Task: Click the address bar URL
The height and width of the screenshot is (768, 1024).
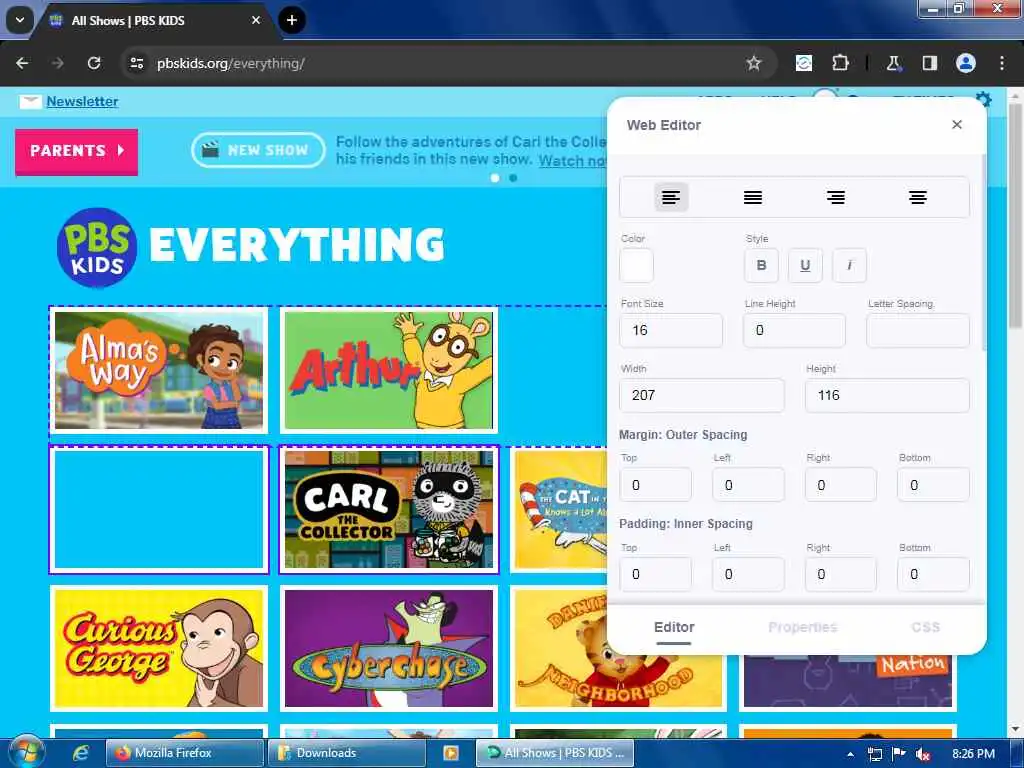Action: pos(231,63)
